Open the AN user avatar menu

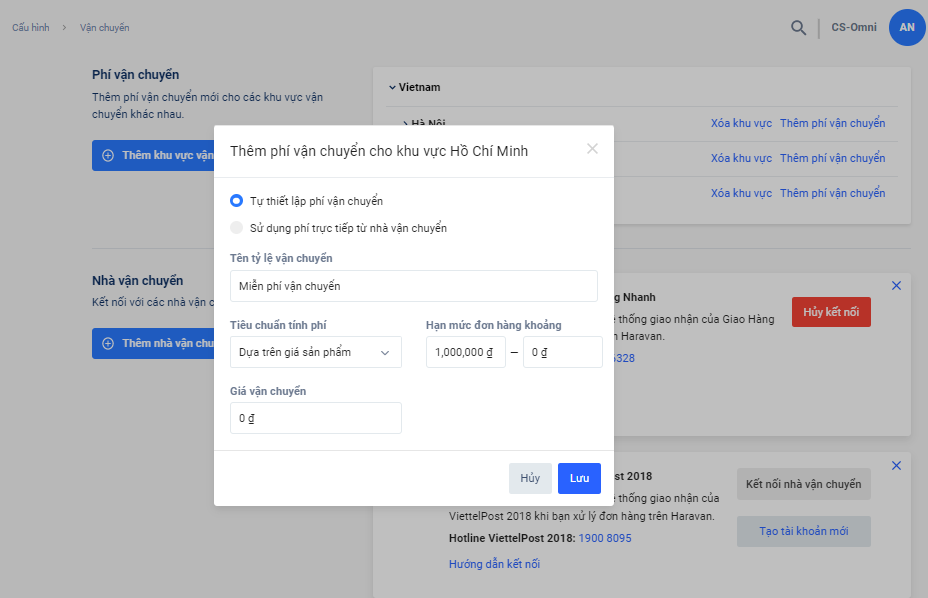pyautogui.click(x=906, y=27)
